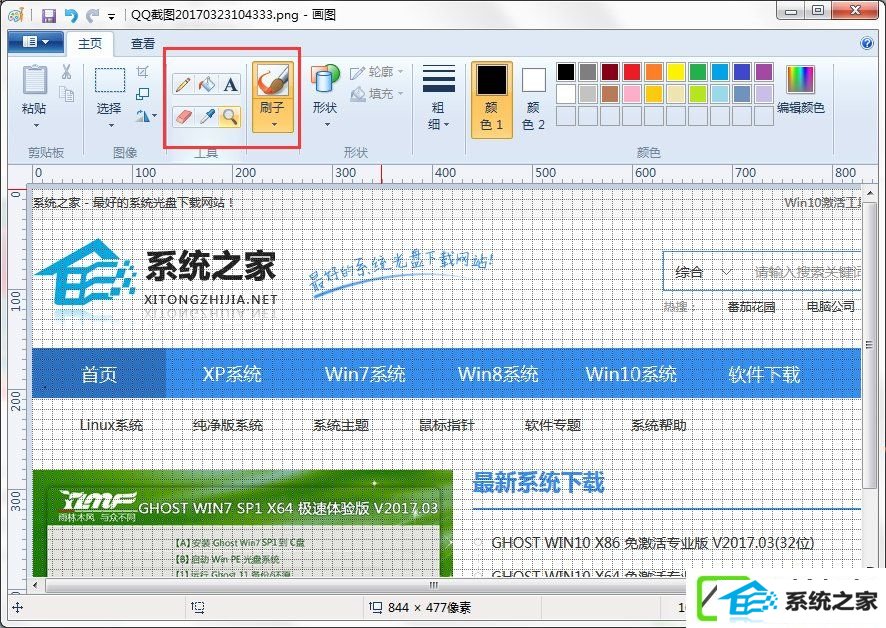This screenshot has width=886, height=628.
Task: Open the Help question mark icon
Action: coord(867,44)
